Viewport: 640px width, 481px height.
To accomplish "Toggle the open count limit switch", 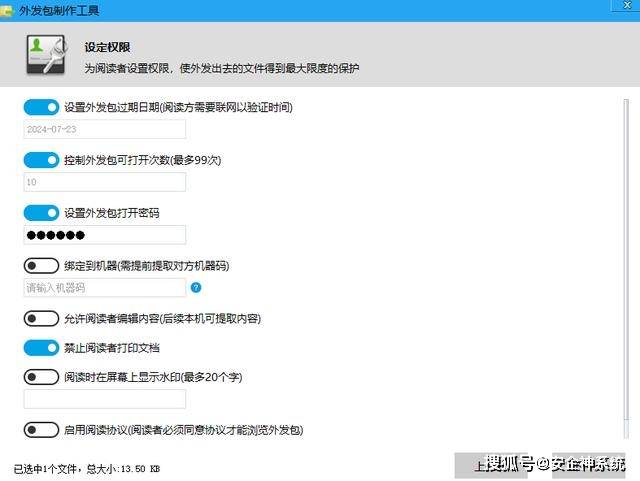I will click(41, 160).
